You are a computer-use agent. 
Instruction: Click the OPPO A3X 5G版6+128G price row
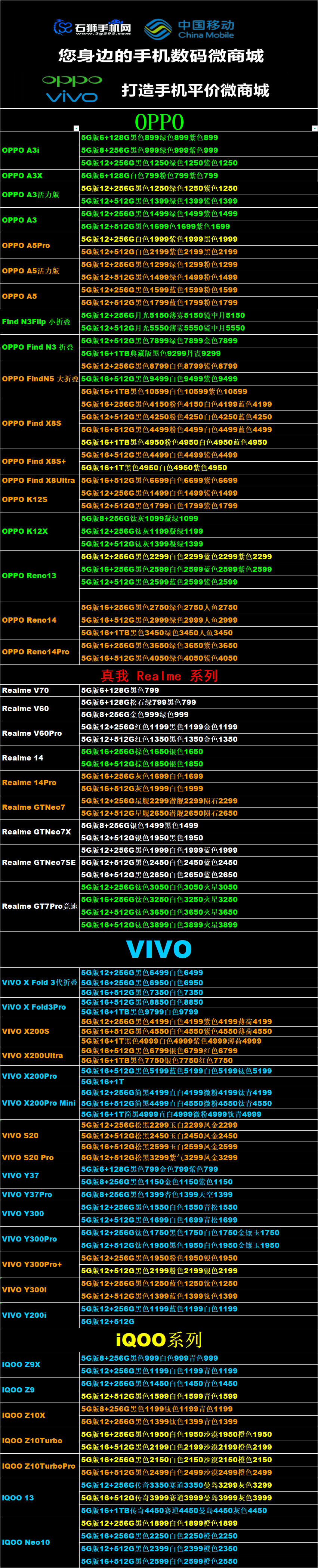pos(198,175)
